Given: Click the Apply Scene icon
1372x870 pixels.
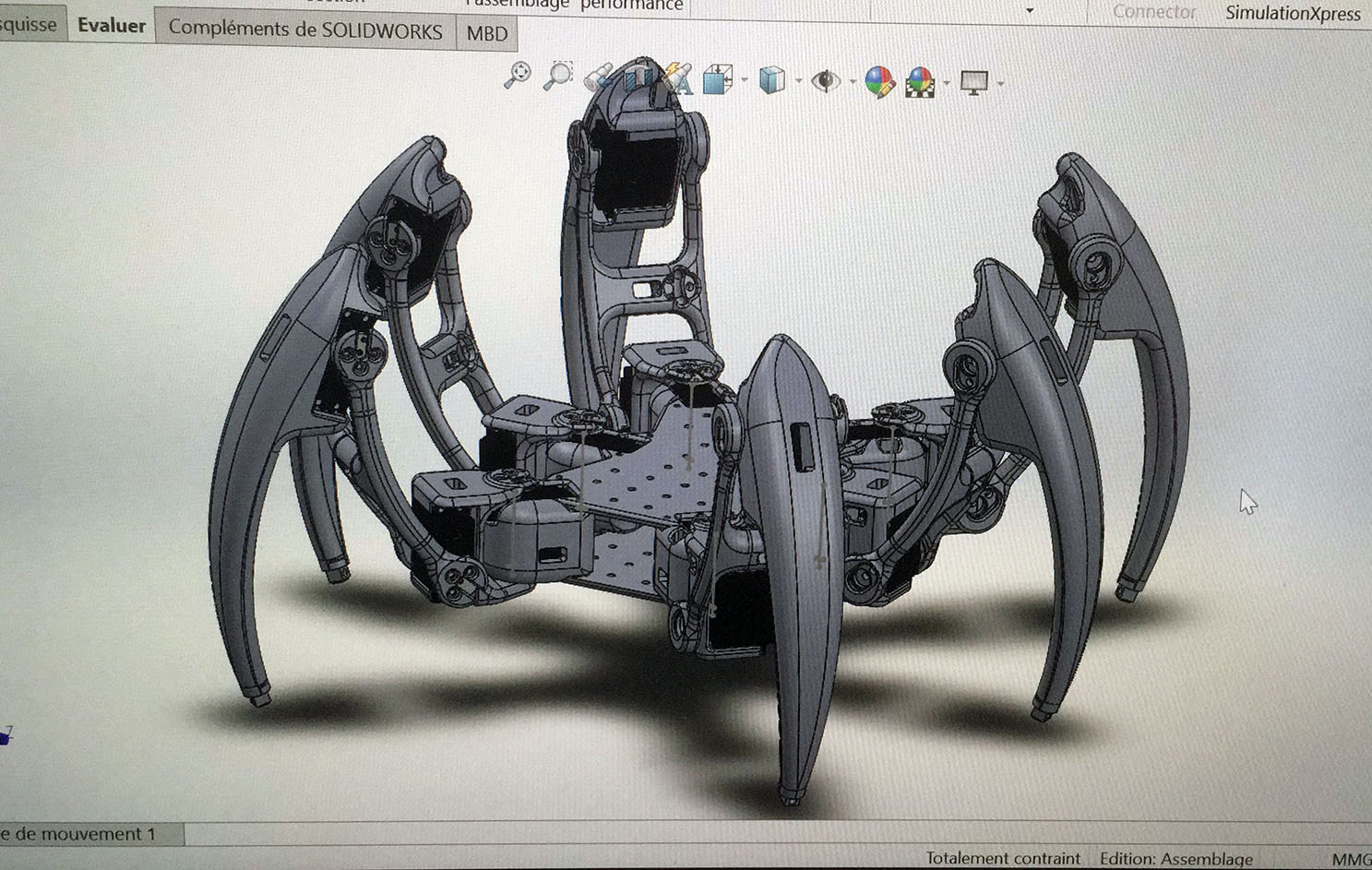Looking at the screenshot, I should [x=920, y=82].
